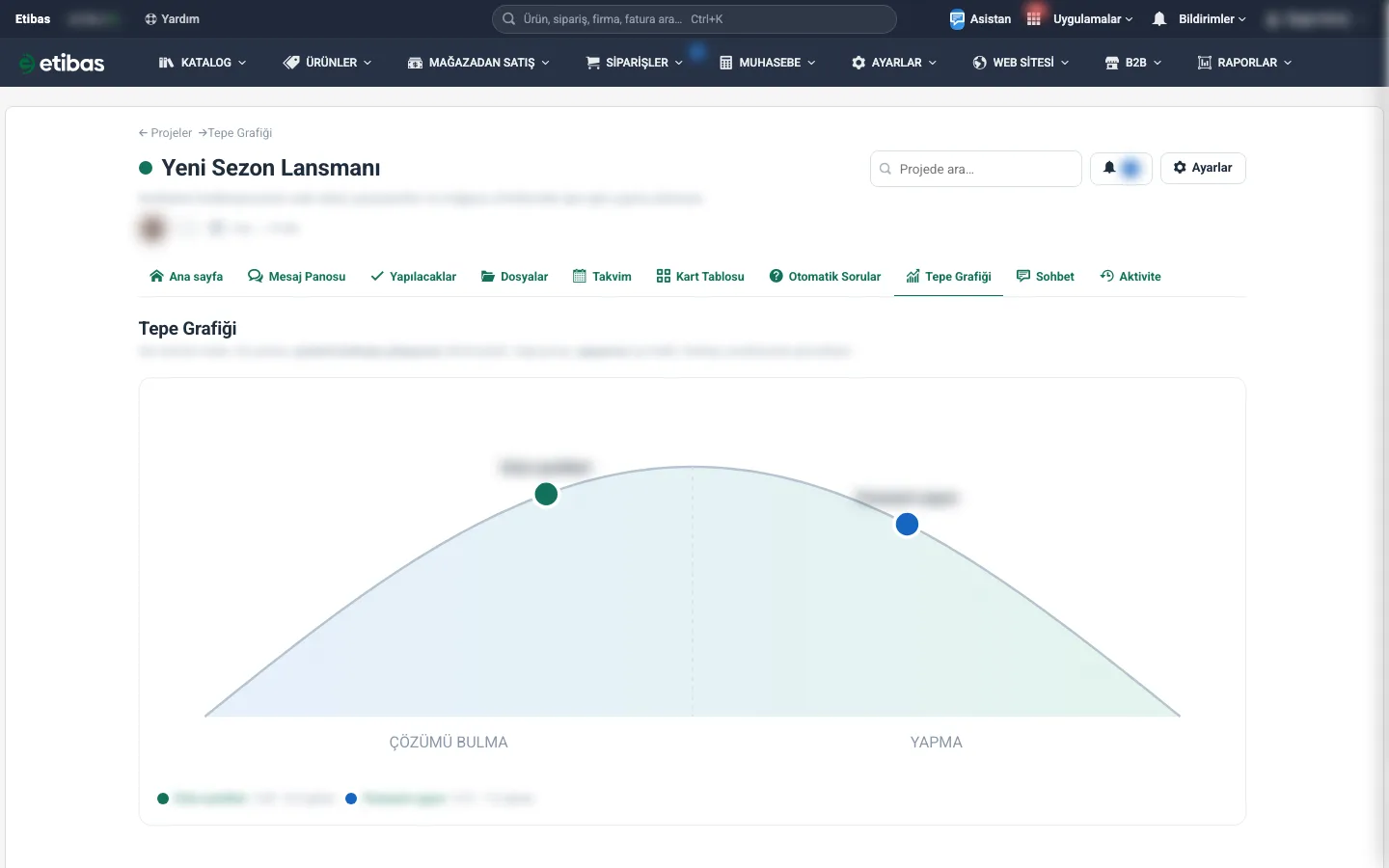Screen dimensions: 1389x868
Task: Go to the Yapılacaklar tab
Action: tap(414, 277)
